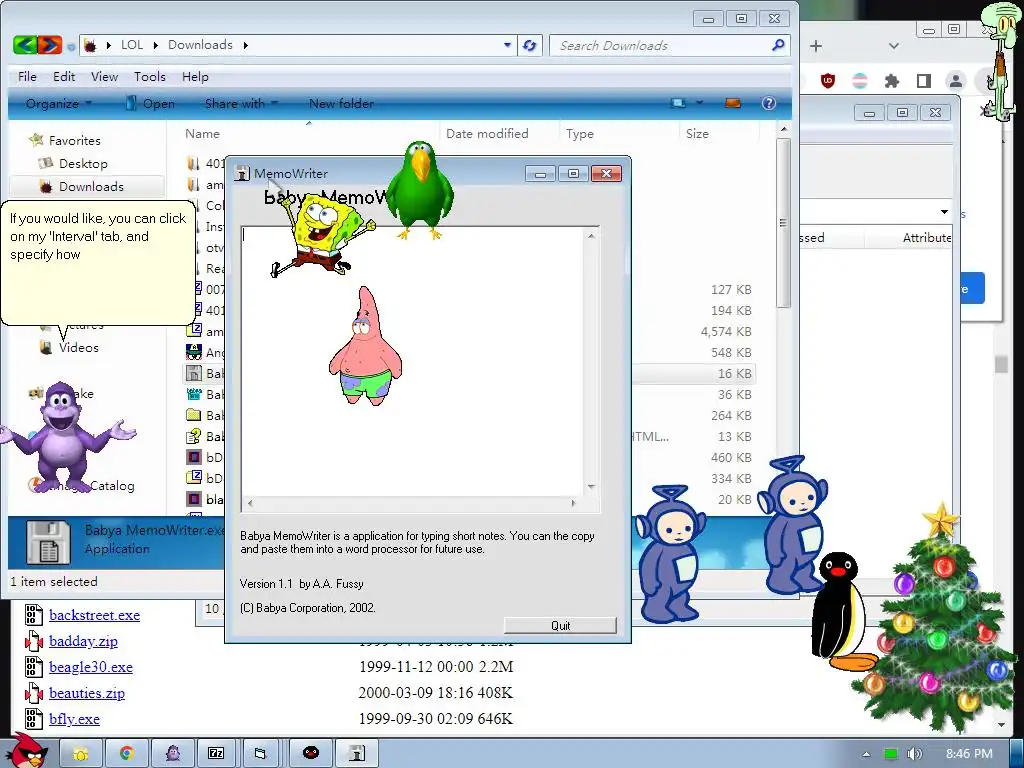Select the file sized 4,574 KB

(726, 331)
